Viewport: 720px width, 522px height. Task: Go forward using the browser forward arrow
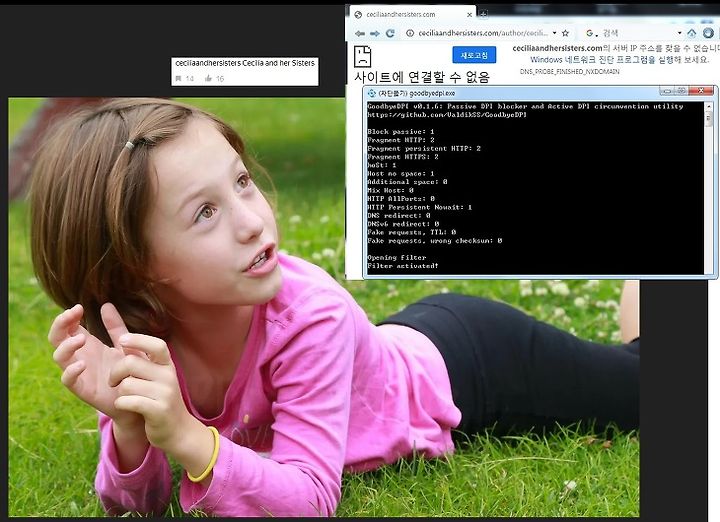(x=375, y=34)
